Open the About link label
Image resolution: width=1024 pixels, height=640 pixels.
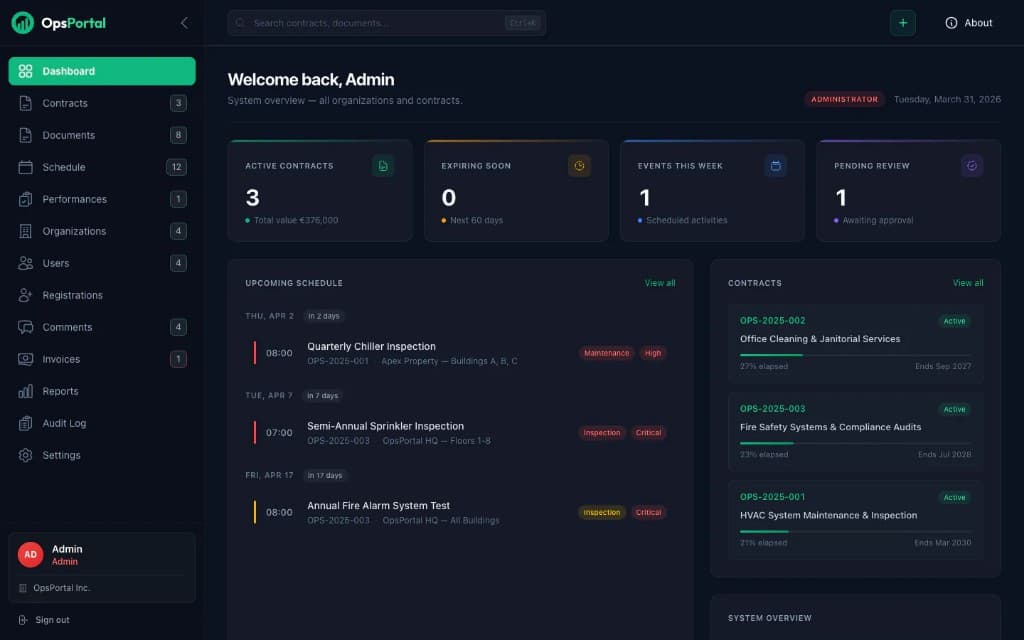pos(978,23)
